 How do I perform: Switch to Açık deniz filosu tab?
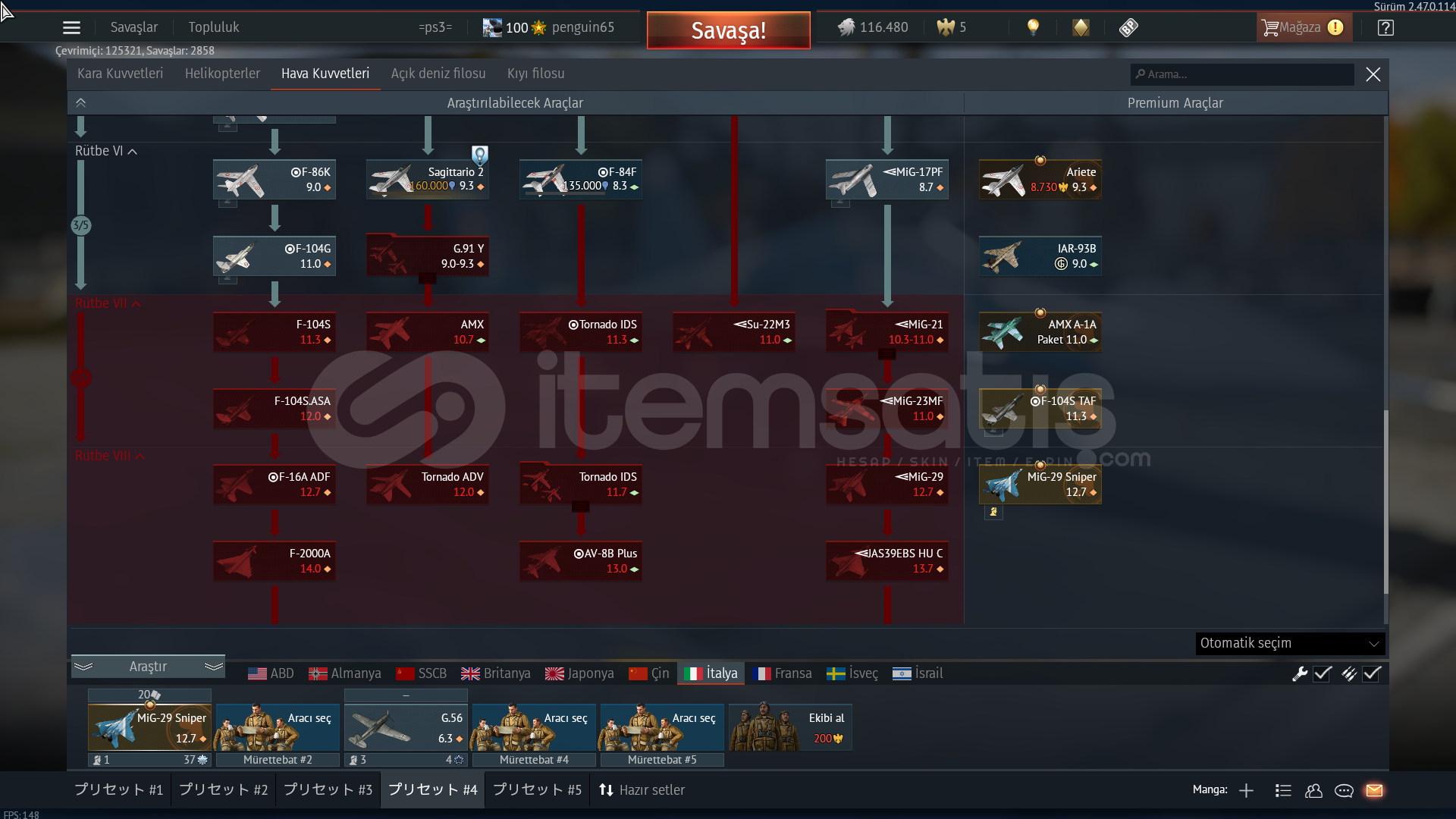438,74
